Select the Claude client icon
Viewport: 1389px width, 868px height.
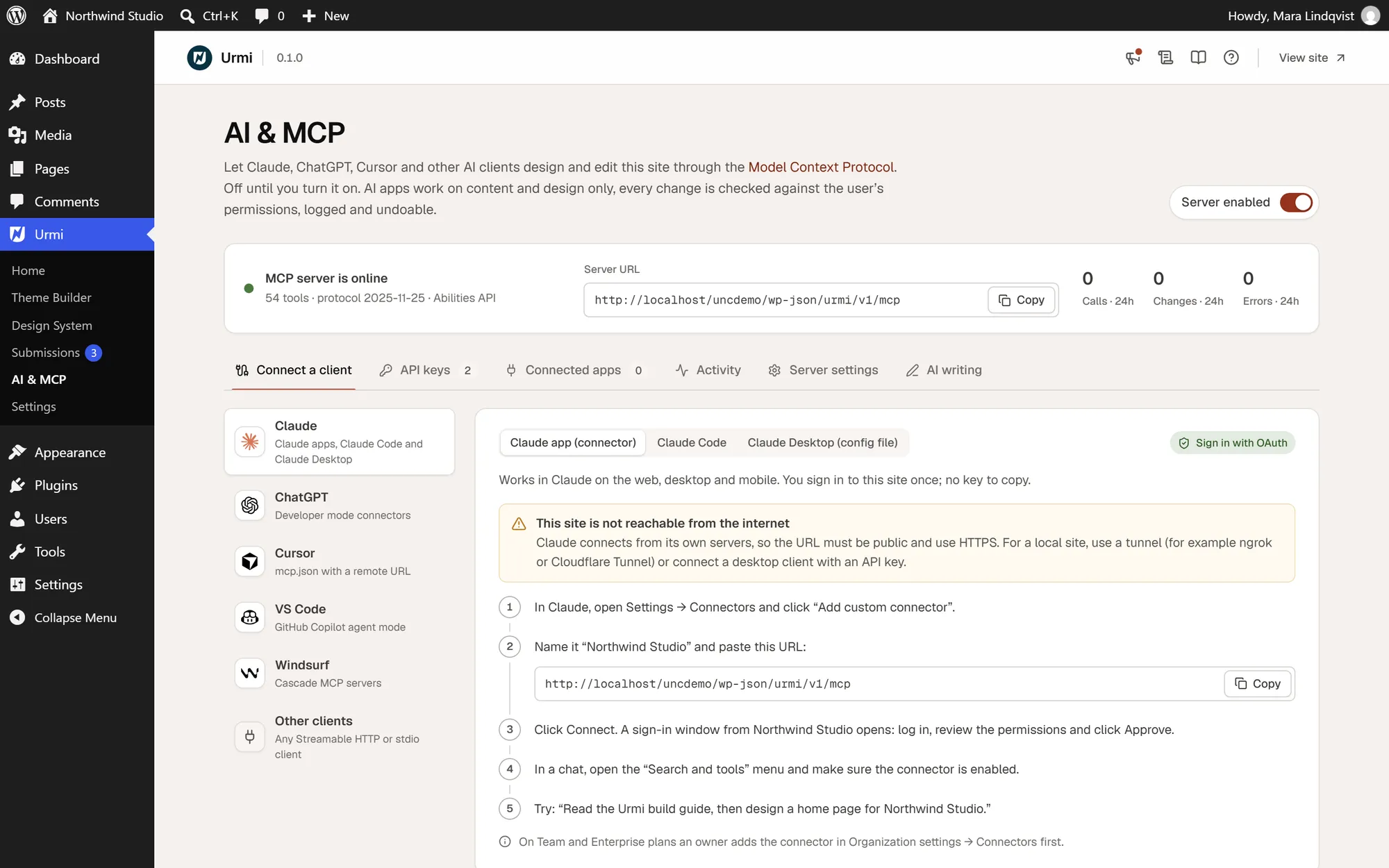coord(250,442)
